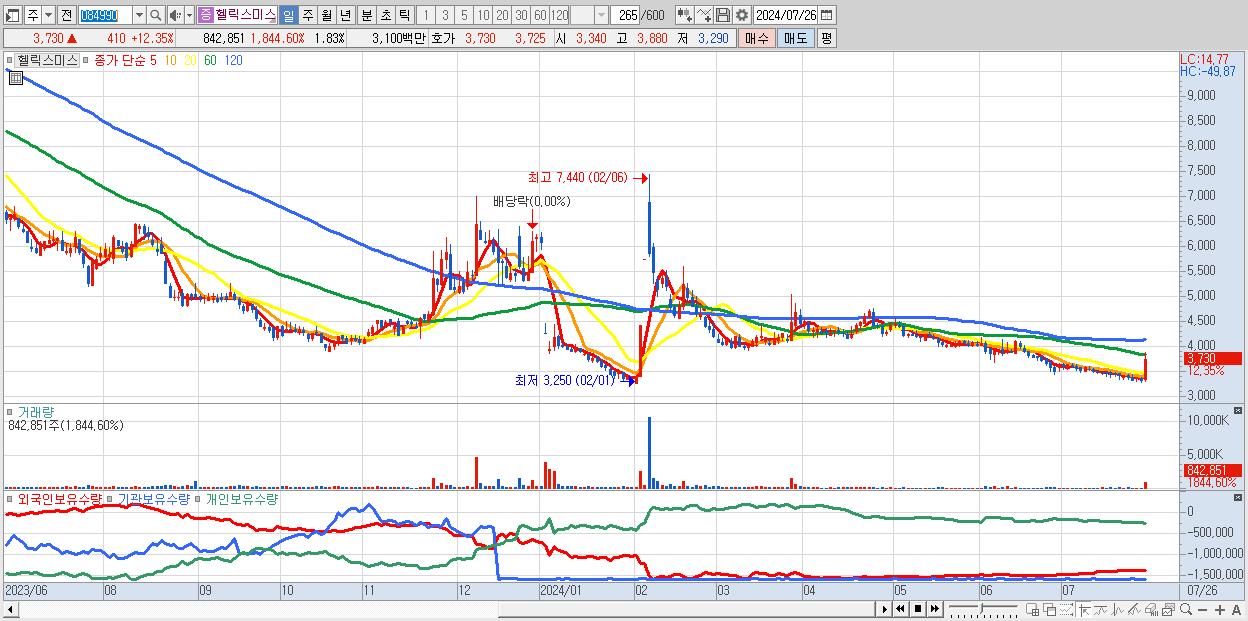1248x621 pixels.
Task: Close the holdings indicator panel X
Action: point(1240,497)
